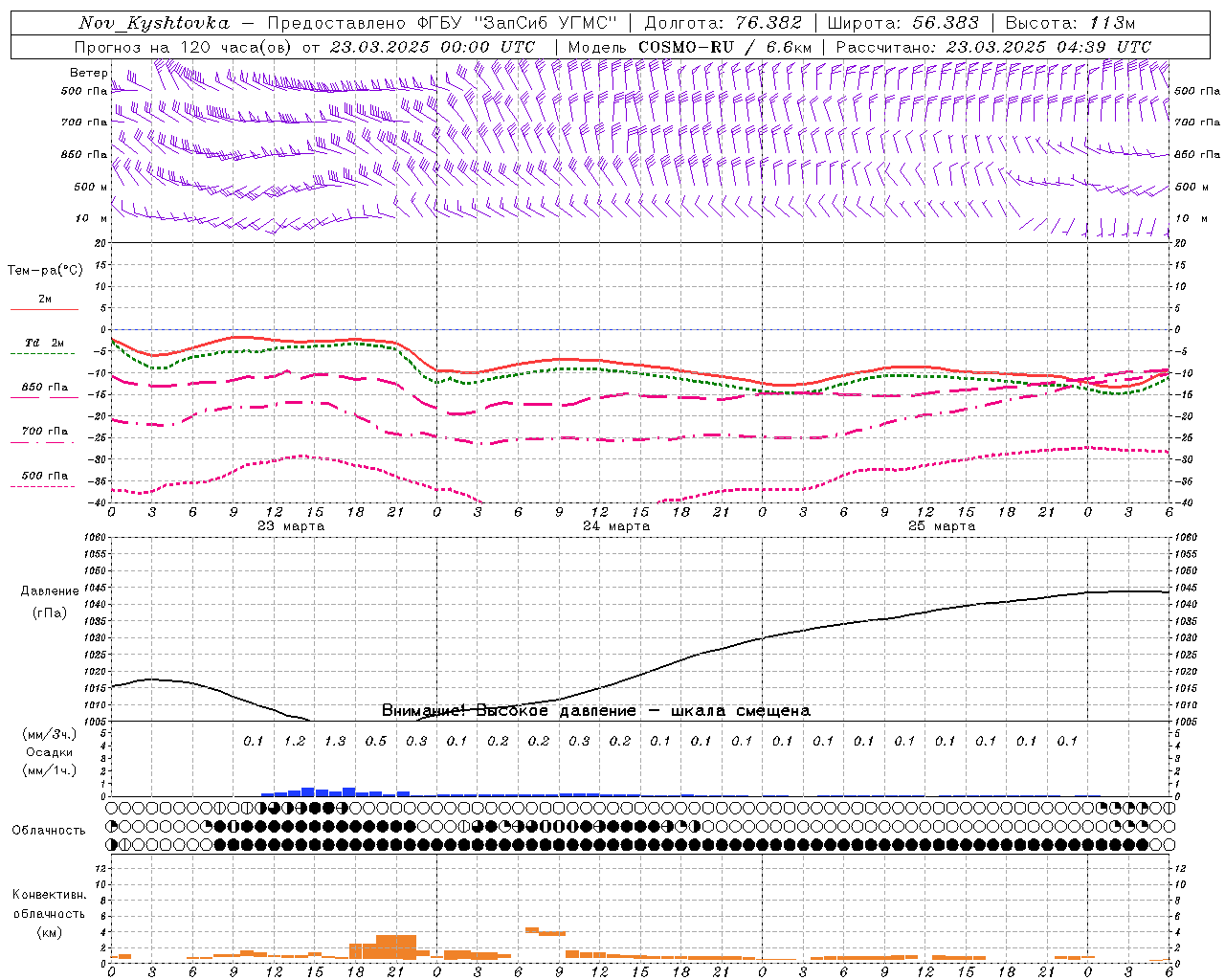1225x980 pixels.
Task: Click the 'Давление' pressure panel label
Action: [x=50, y=590]
